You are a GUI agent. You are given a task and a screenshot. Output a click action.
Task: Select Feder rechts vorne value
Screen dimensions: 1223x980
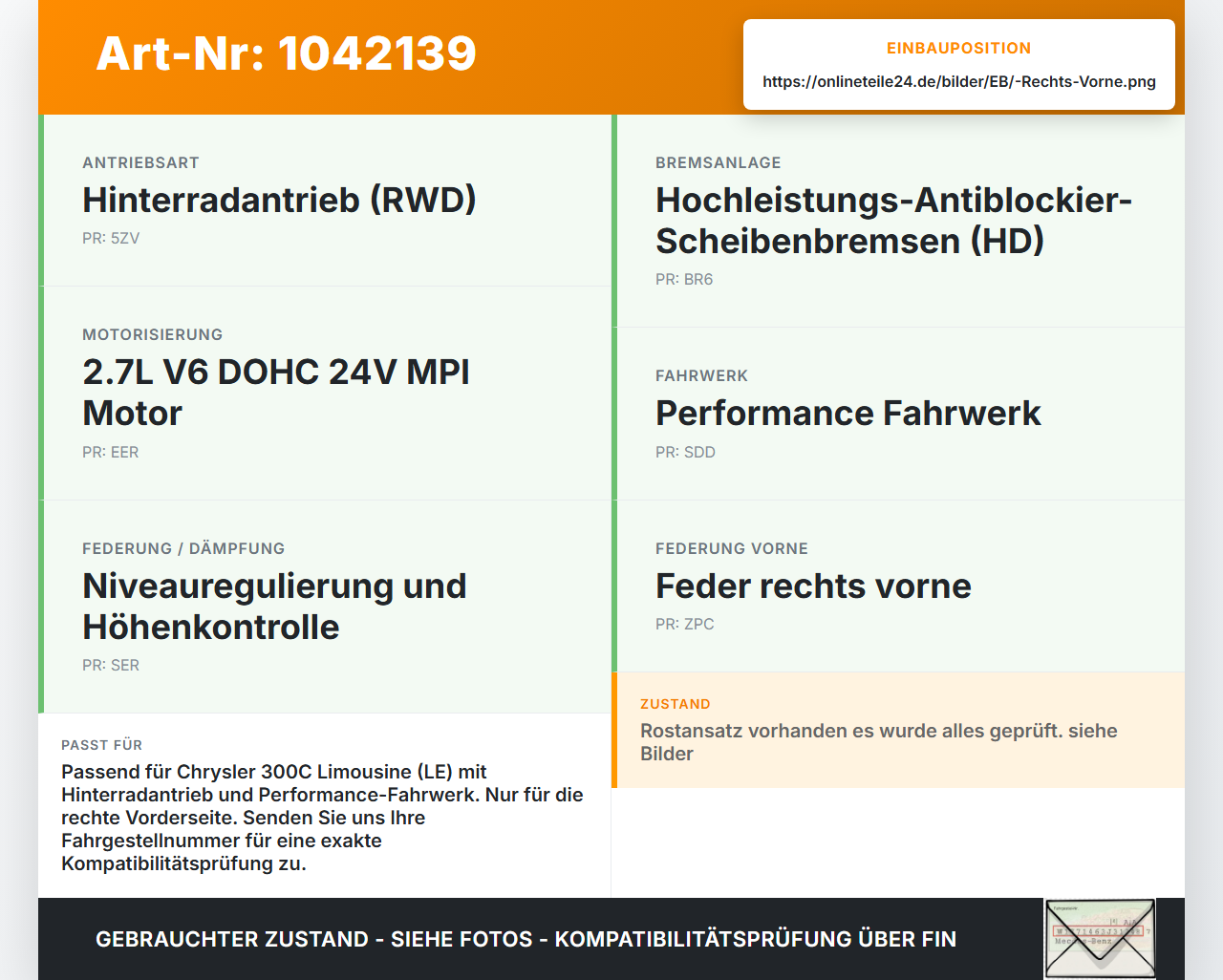tap(813, 586)
